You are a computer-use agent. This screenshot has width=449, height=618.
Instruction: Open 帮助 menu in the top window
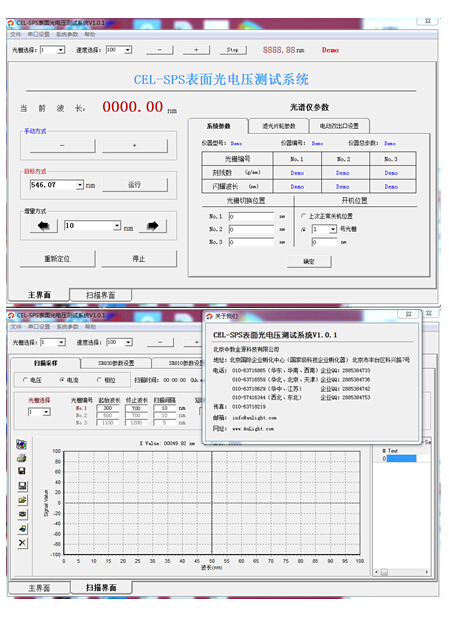(x=90, y=35)
